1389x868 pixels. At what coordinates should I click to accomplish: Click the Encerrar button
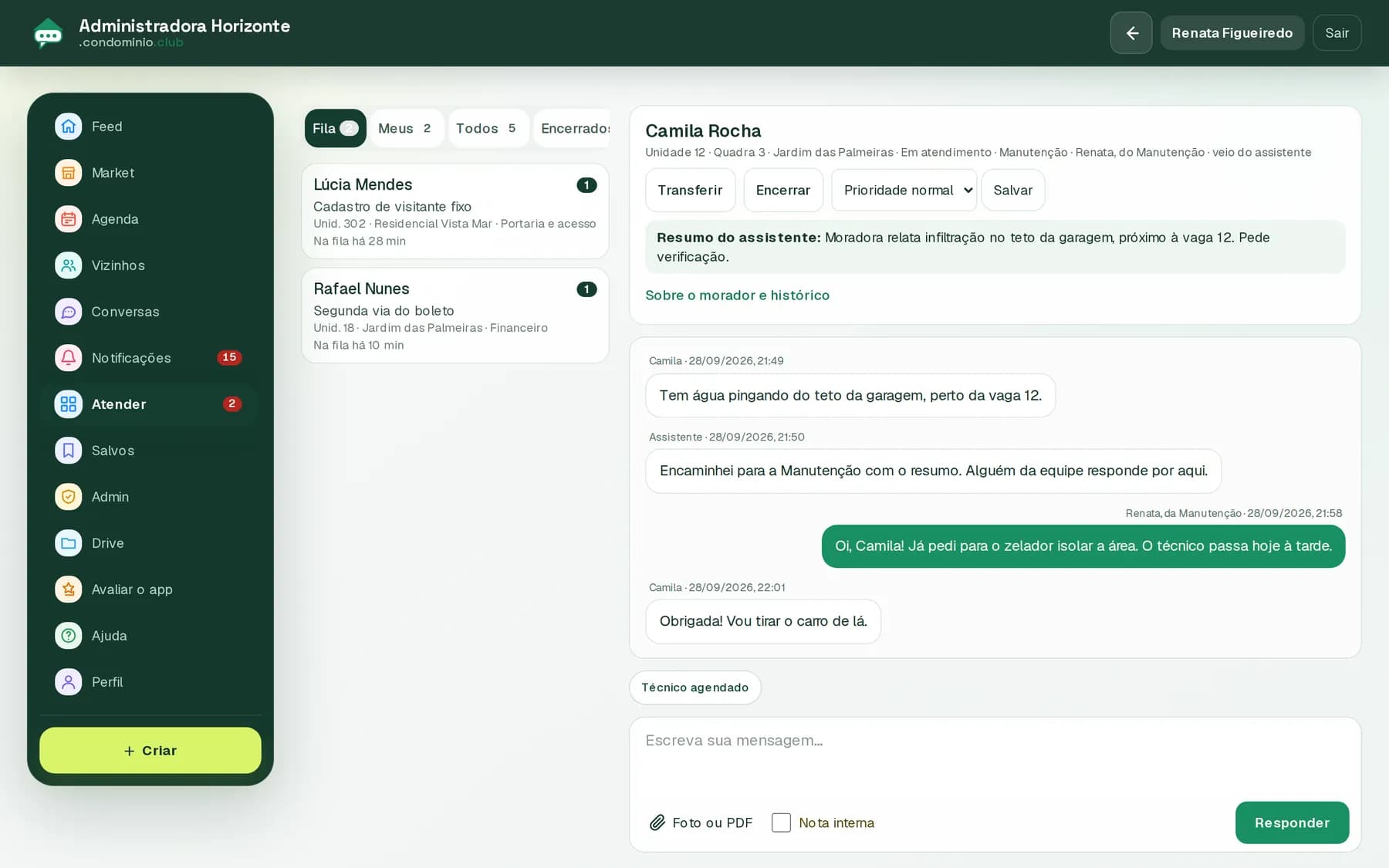783,190
